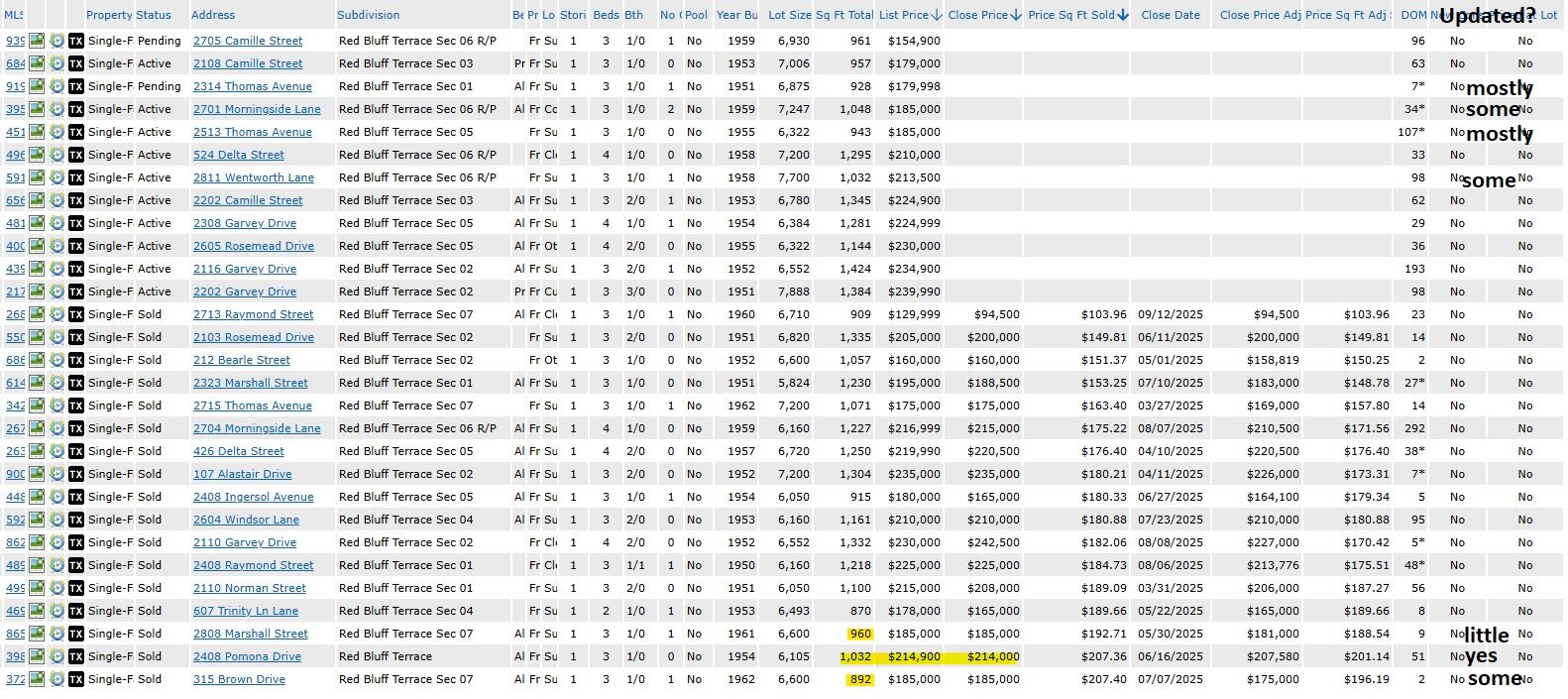
Task: Open 2701 Morningside Lane address link
Action: [257, 109]
